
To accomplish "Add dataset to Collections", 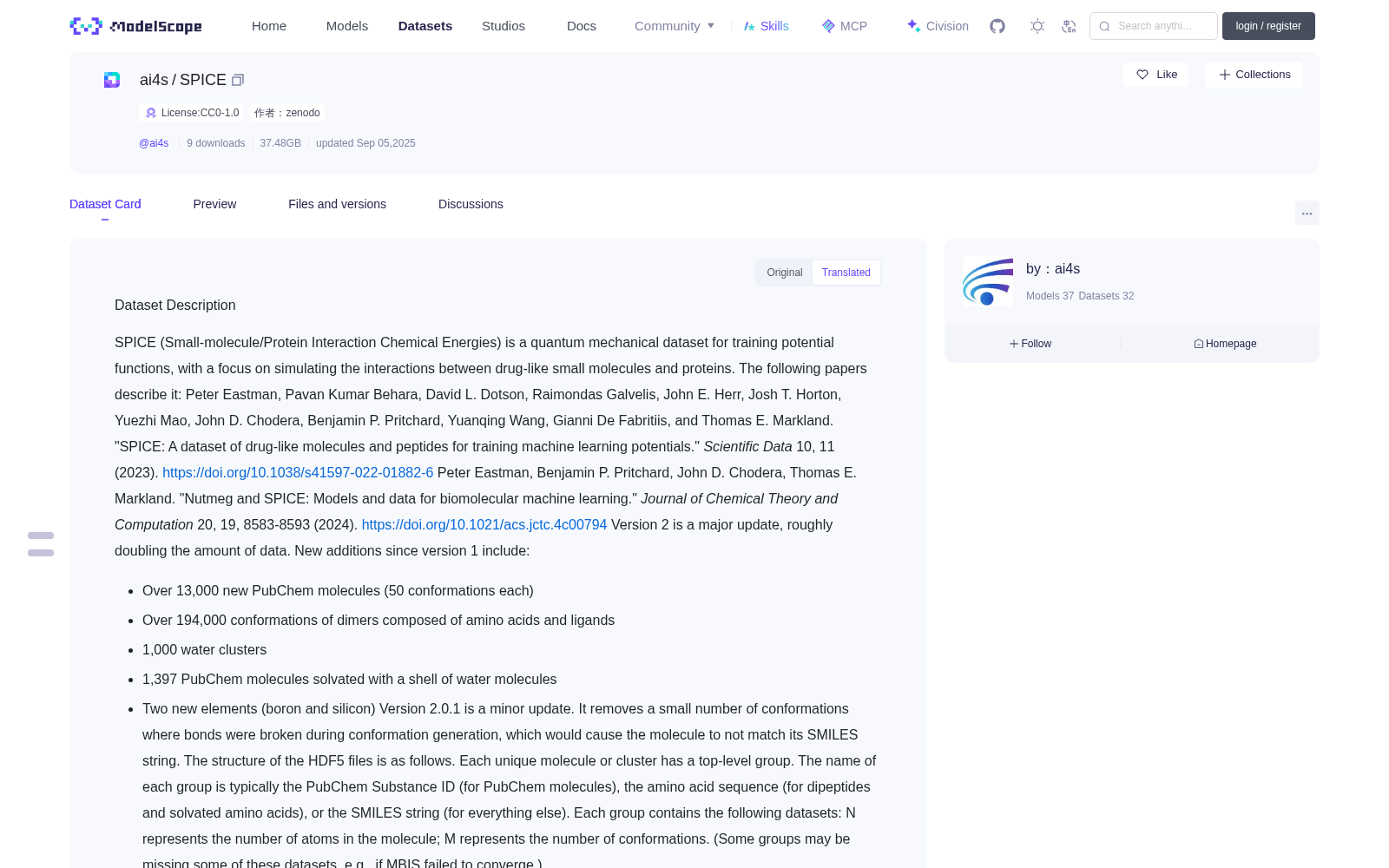I will coord(1254,75).
